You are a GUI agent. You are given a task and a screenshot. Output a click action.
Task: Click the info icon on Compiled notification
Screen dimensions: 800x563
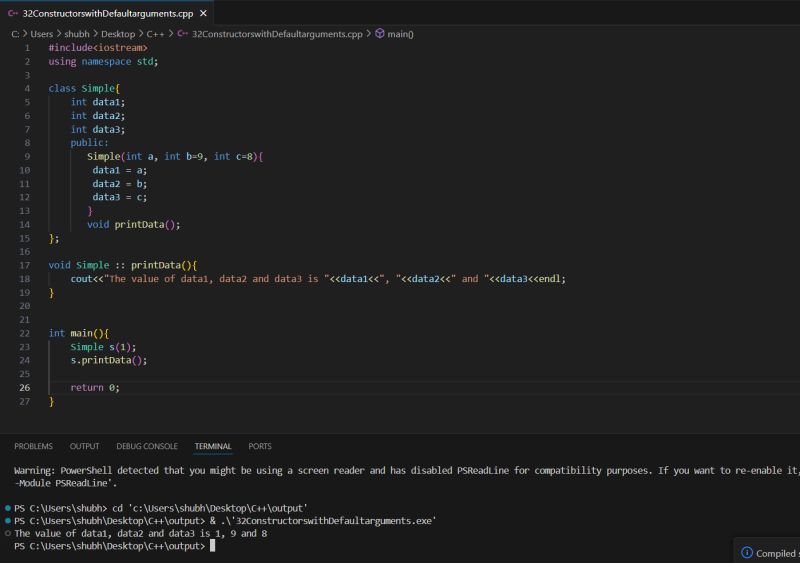[747, 552]
